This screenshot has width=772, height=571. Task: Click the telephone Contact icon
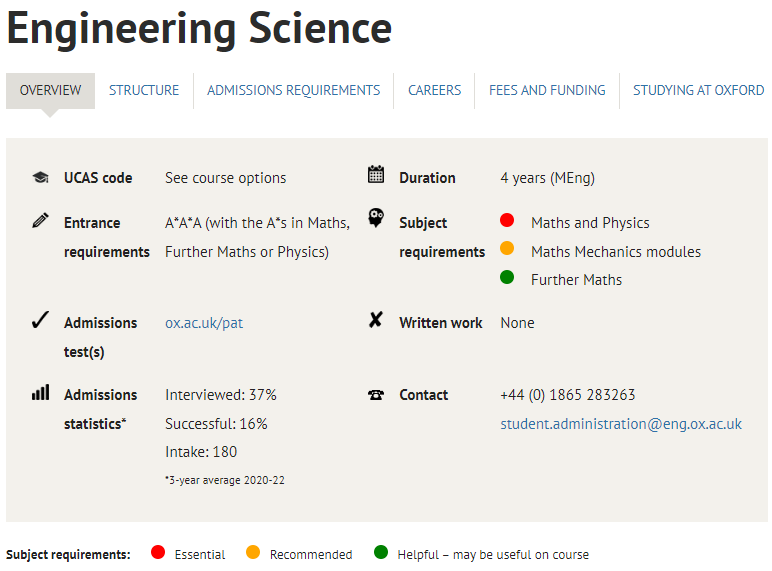[x=376, y=395]
